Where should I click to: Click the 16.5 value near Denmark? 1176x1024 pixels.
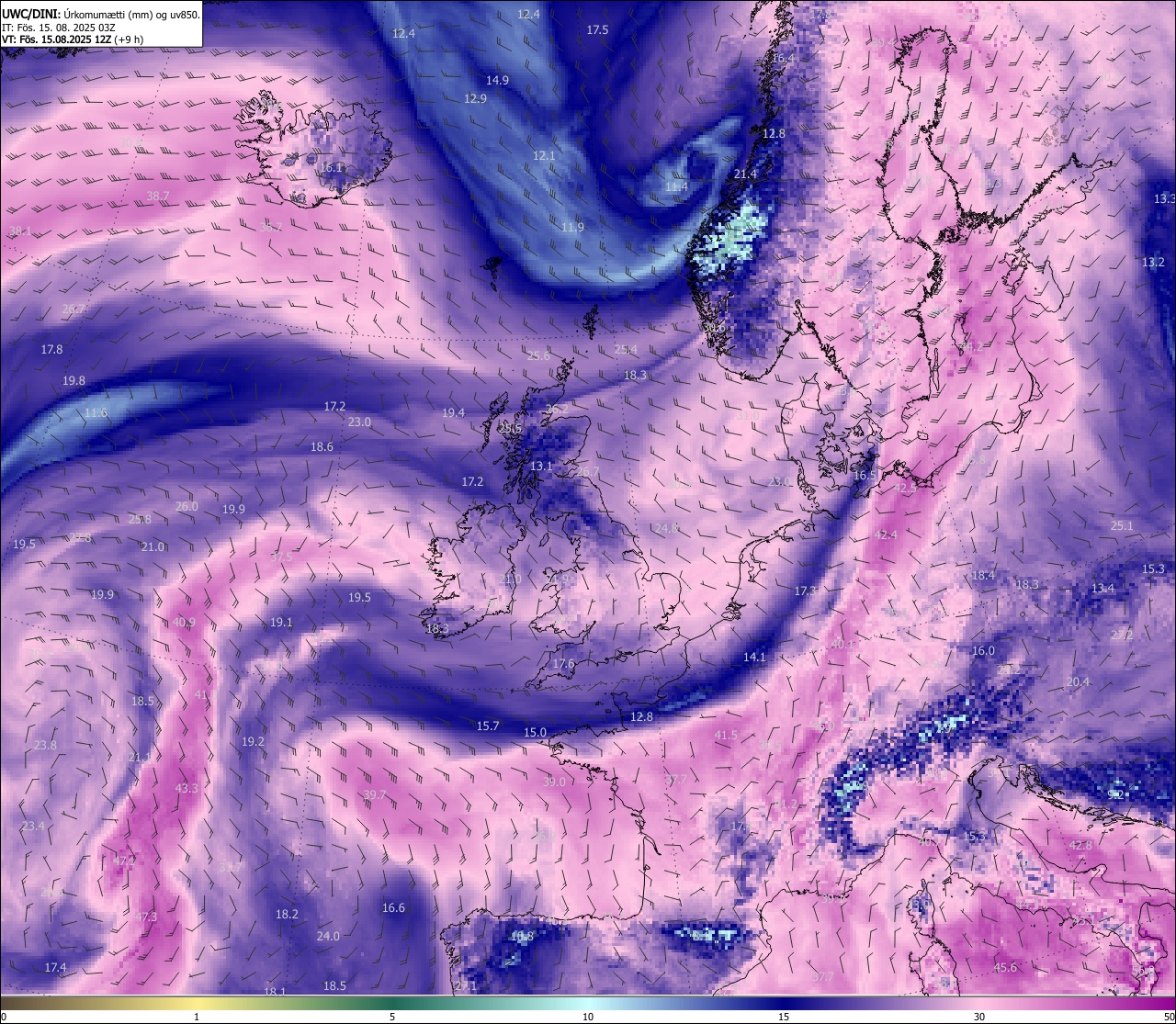point(865,475)
